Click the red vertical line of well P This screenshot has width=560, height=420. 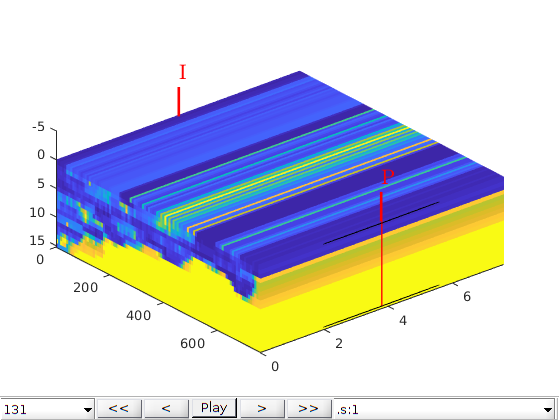pyautogui.click(x=381, y=249)
